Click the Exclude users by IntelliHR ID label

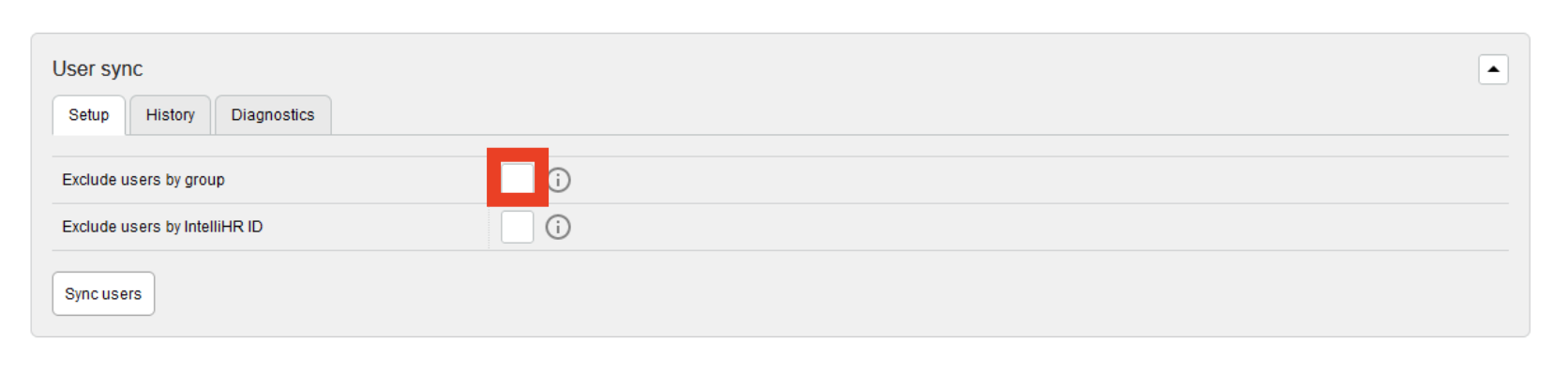(x=162, y=227)
